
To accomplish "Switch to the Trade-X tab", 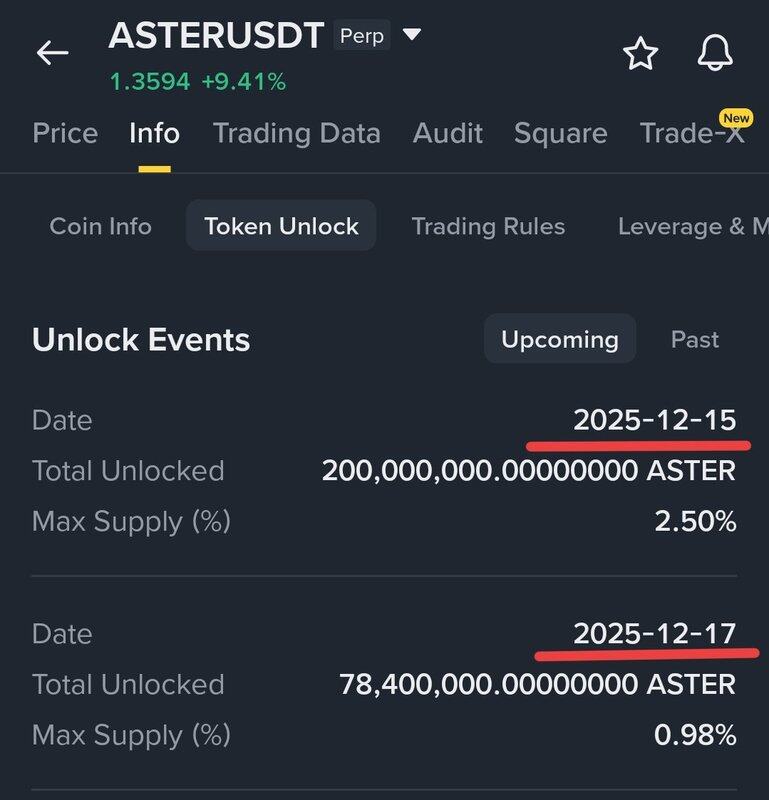I will pyautogui.click(x=692, y=133).
